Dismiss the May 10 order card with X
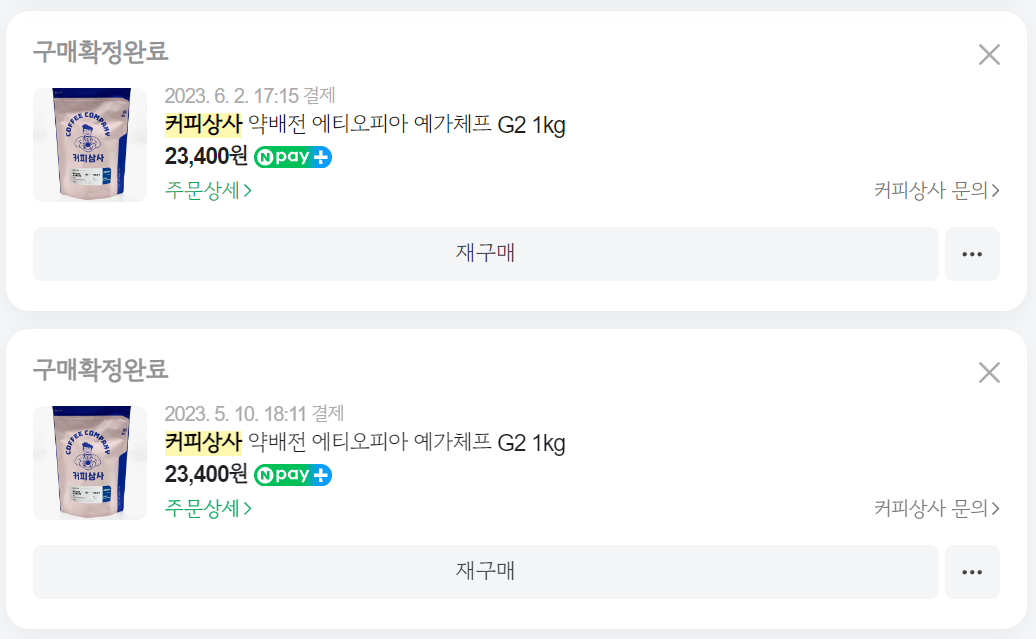This screenshot has width=1036, height=639. coord(989,372)
